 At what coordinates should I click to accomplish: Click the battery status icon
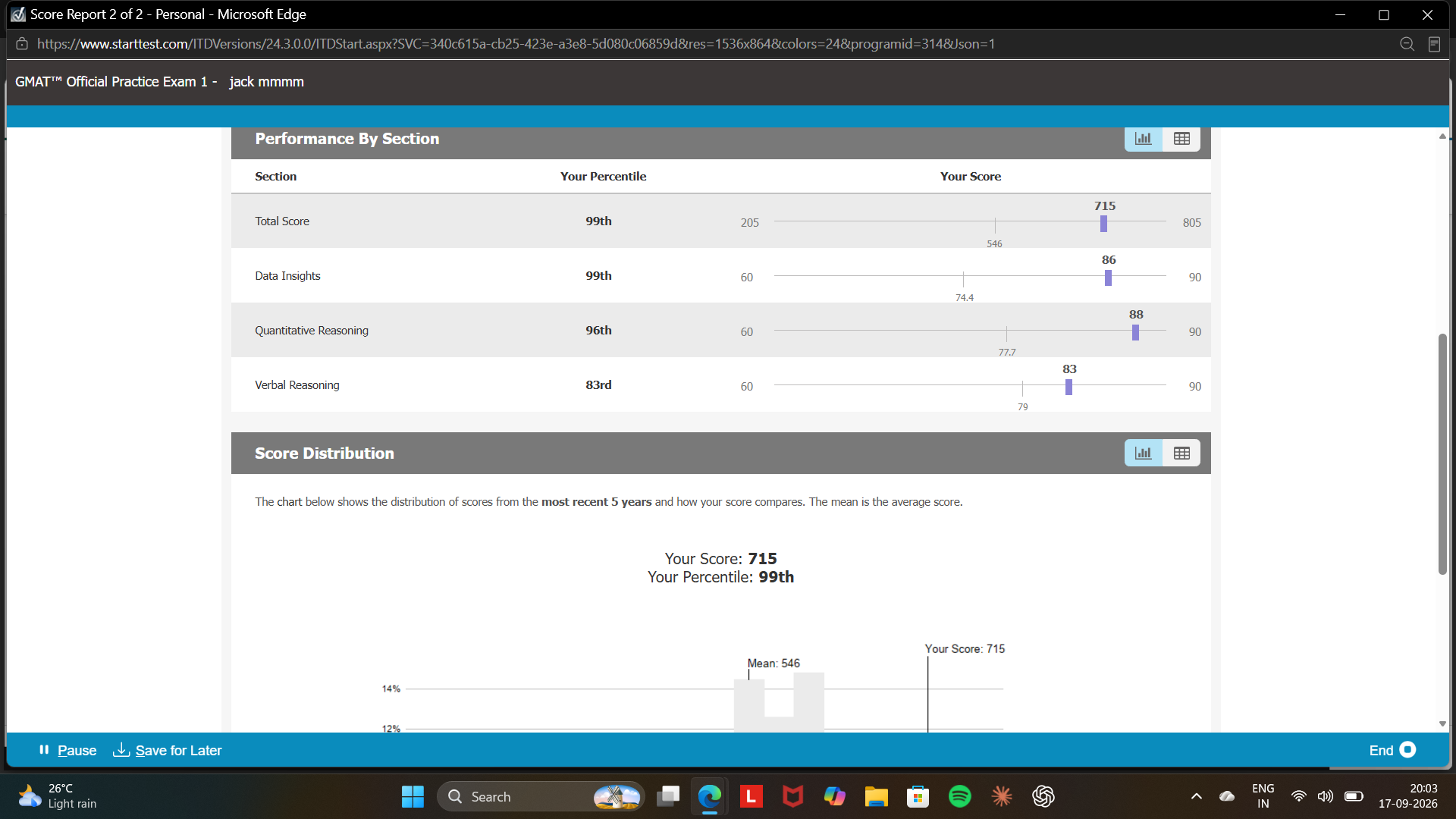pyautogui.click(x=1354, y=796)
